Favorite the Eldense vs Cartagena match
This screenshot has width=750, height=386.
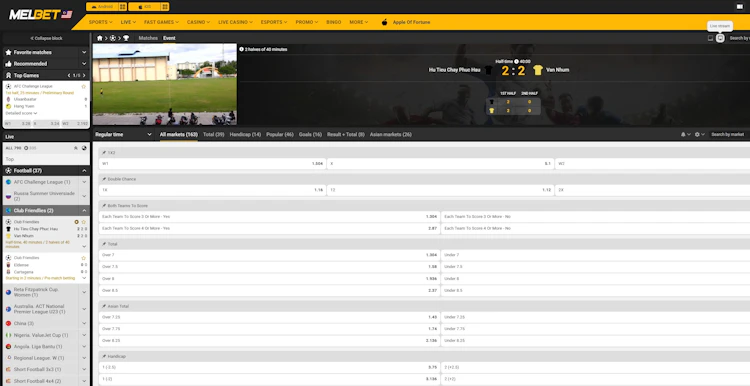[x=84, y=258]
